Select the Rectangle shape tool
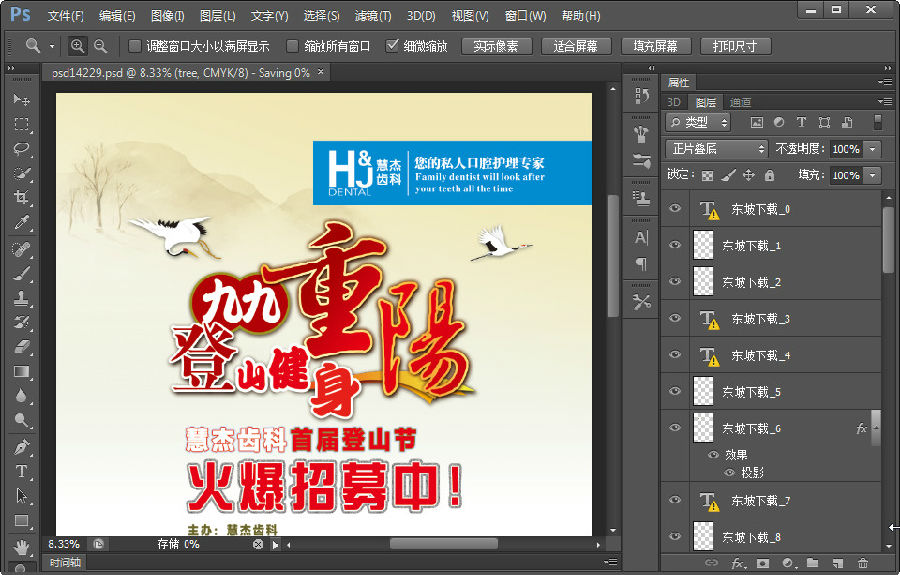Screen dimensions: 900x575 pos(22,520)
